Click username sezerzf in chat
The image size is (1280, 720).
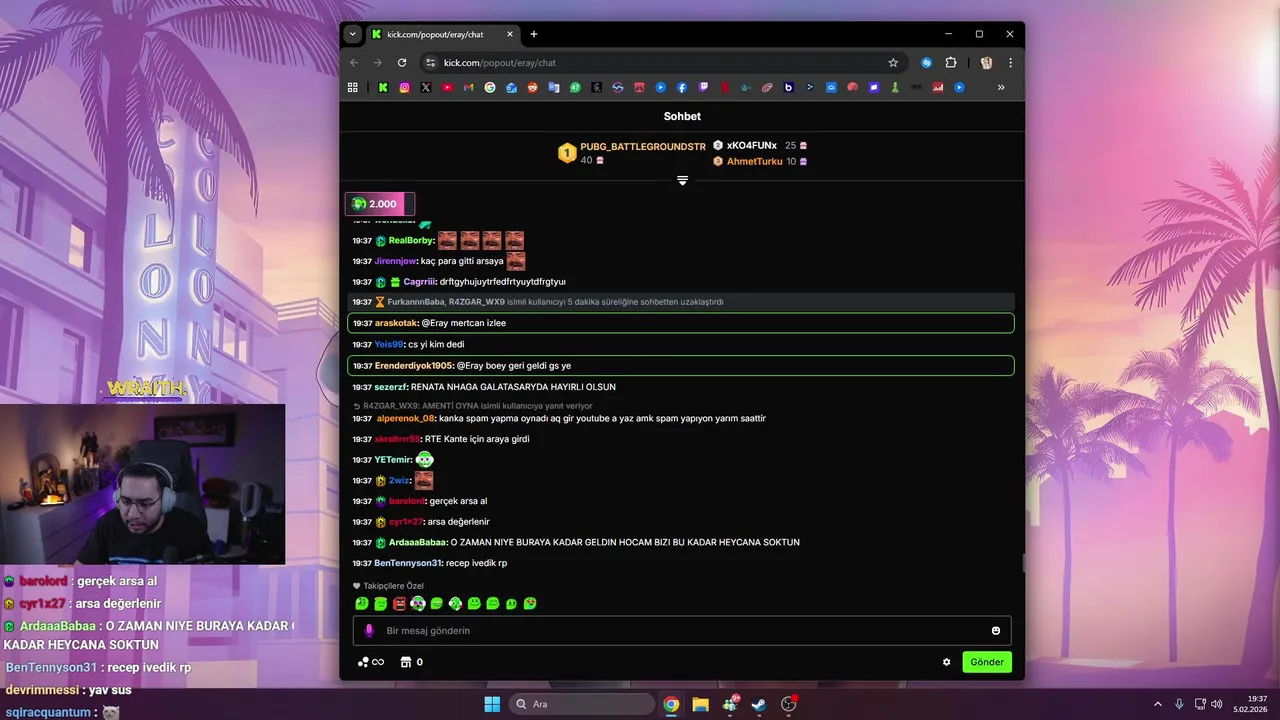click(391, 386)
